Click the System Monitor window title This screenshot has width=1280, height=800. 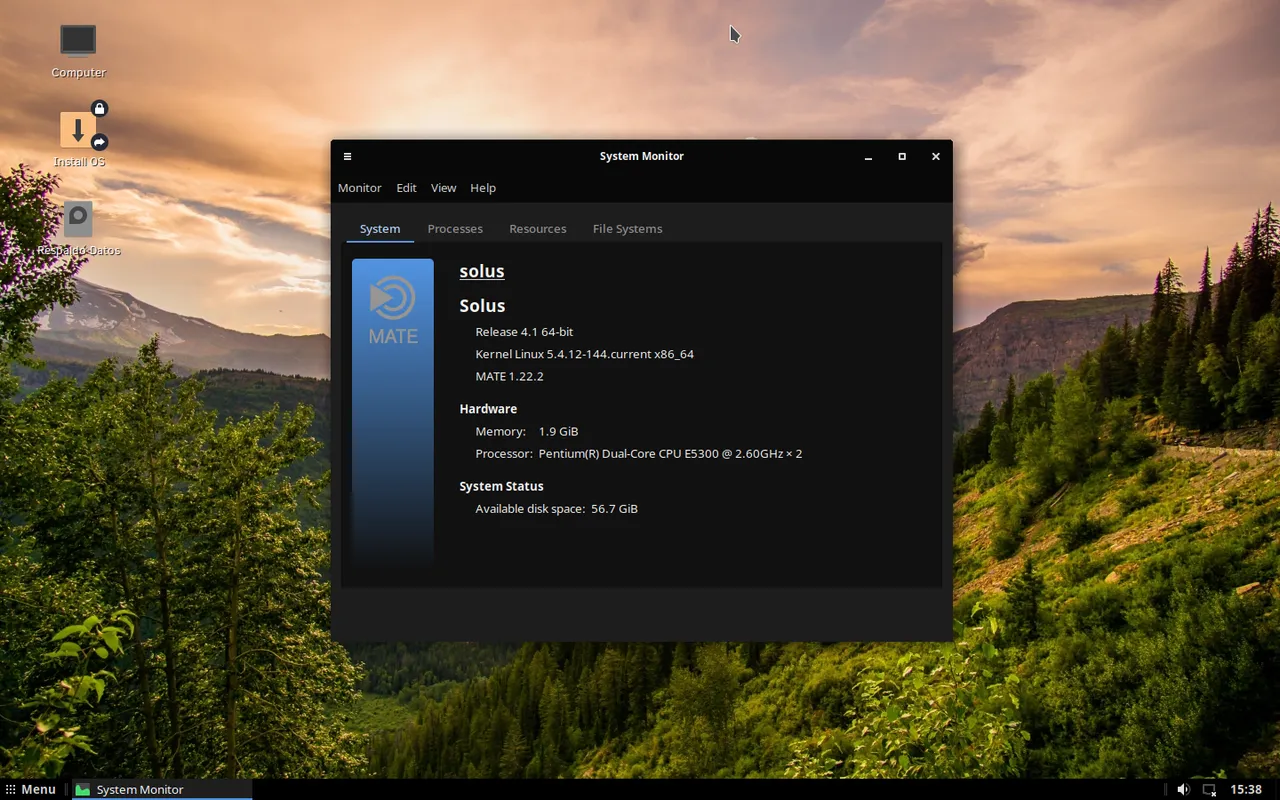coord(642,156)
